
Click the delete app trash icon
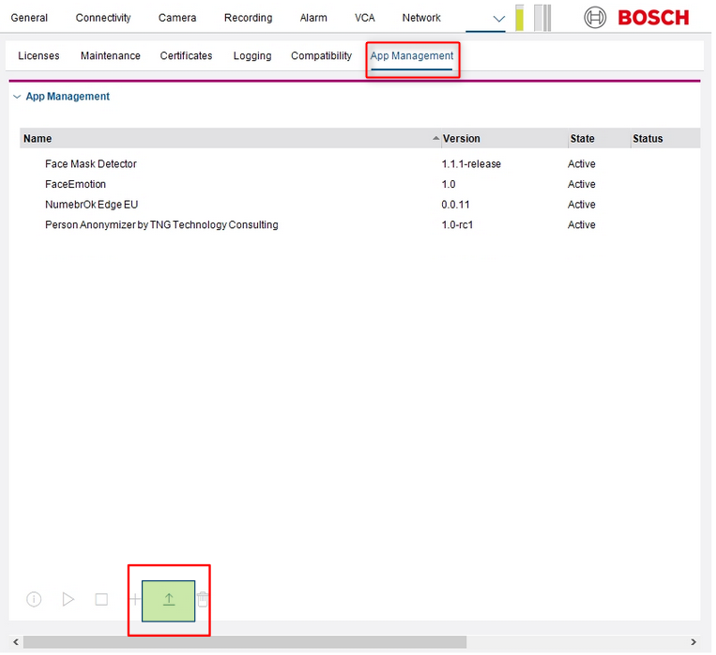(x=203, y=599)
